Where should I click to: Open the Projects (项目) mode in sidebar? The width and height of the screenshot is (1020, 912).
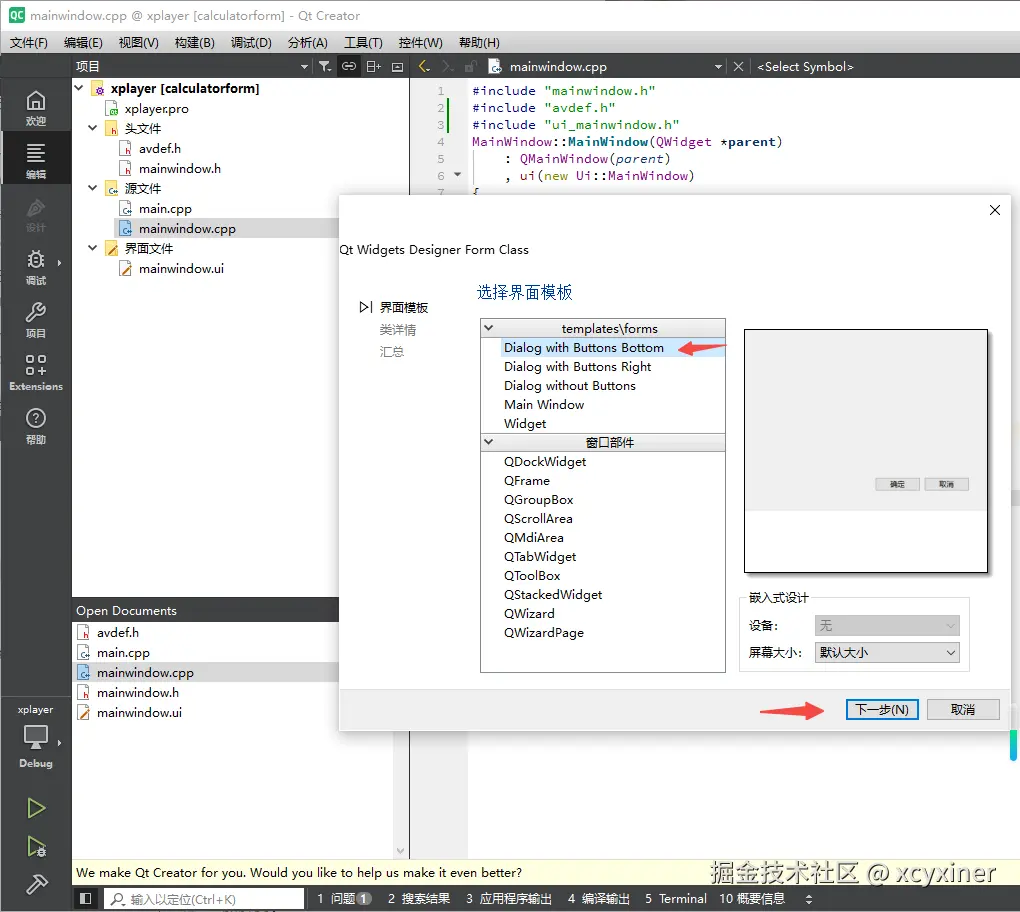pyautogui.click(x=36, y=320)
